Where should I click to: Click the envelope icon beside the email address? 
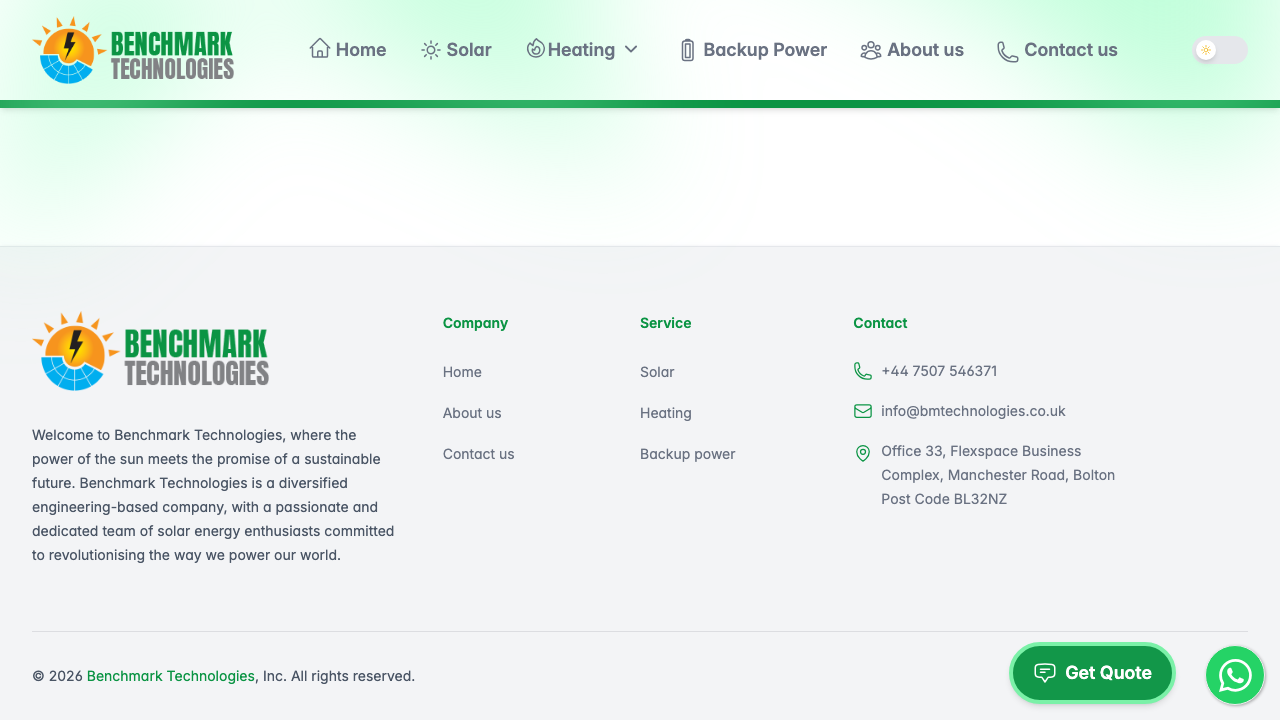coord(862,411)
